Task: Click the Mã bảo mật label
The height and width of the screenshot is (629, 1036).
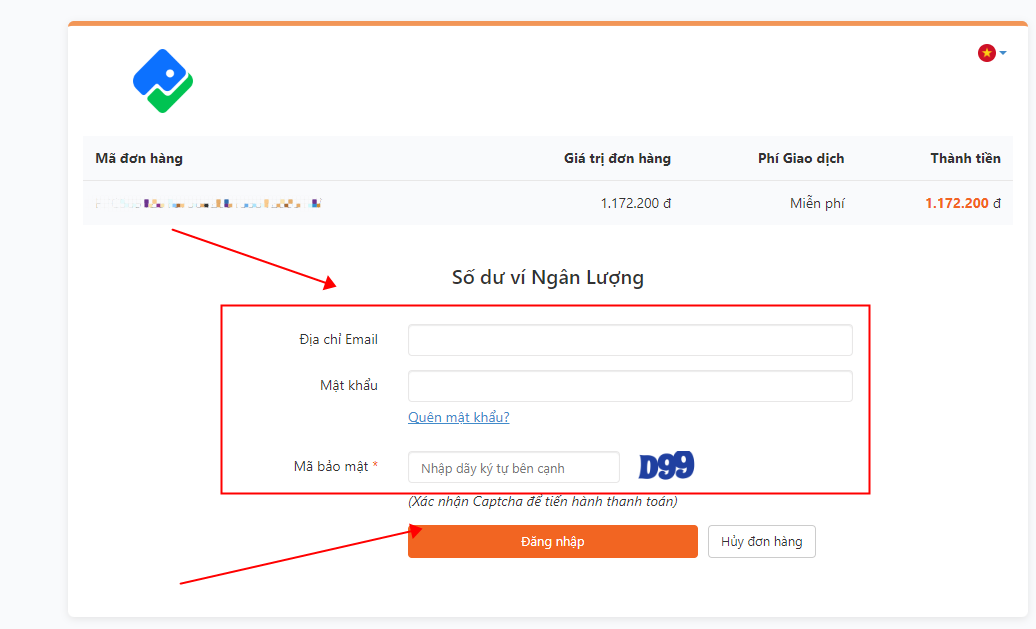Action: [336, 466]
